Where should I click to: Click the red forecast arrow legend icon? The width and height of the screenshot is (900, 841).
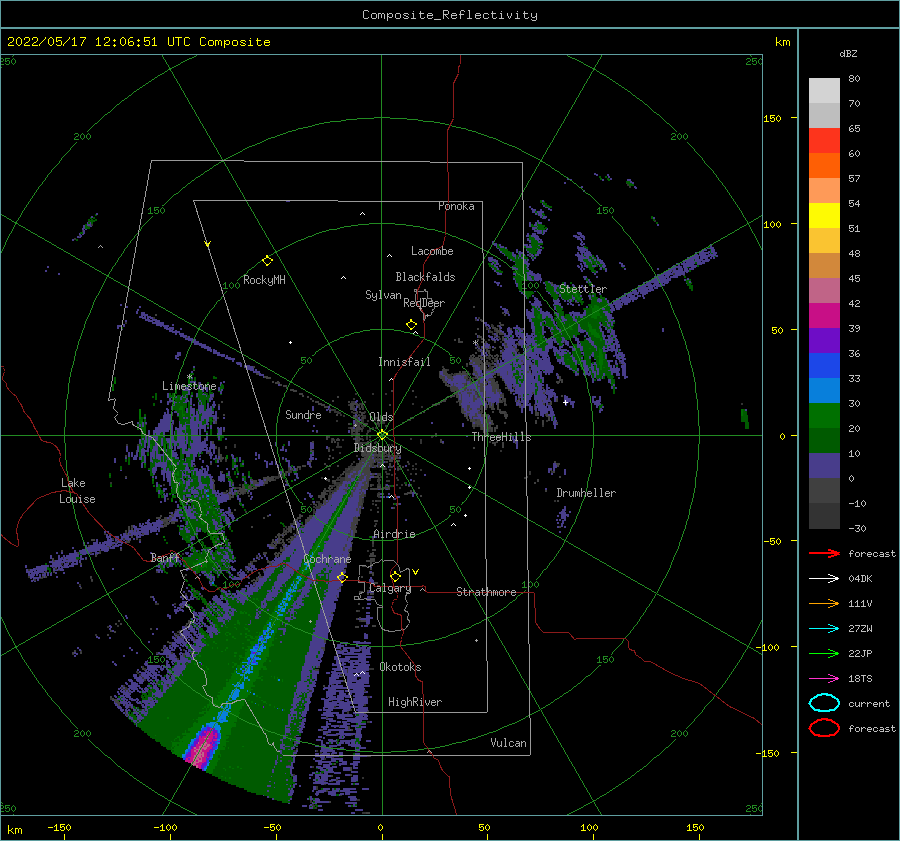824,553
